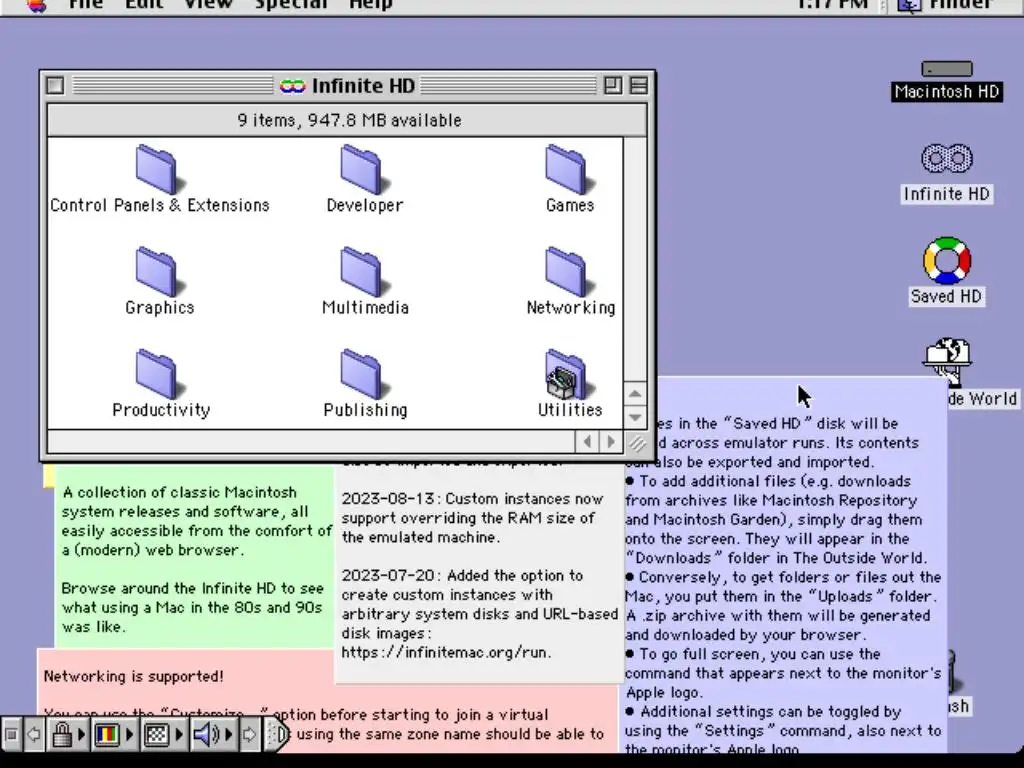Click the Control Strip monitor color depth module

106,735
